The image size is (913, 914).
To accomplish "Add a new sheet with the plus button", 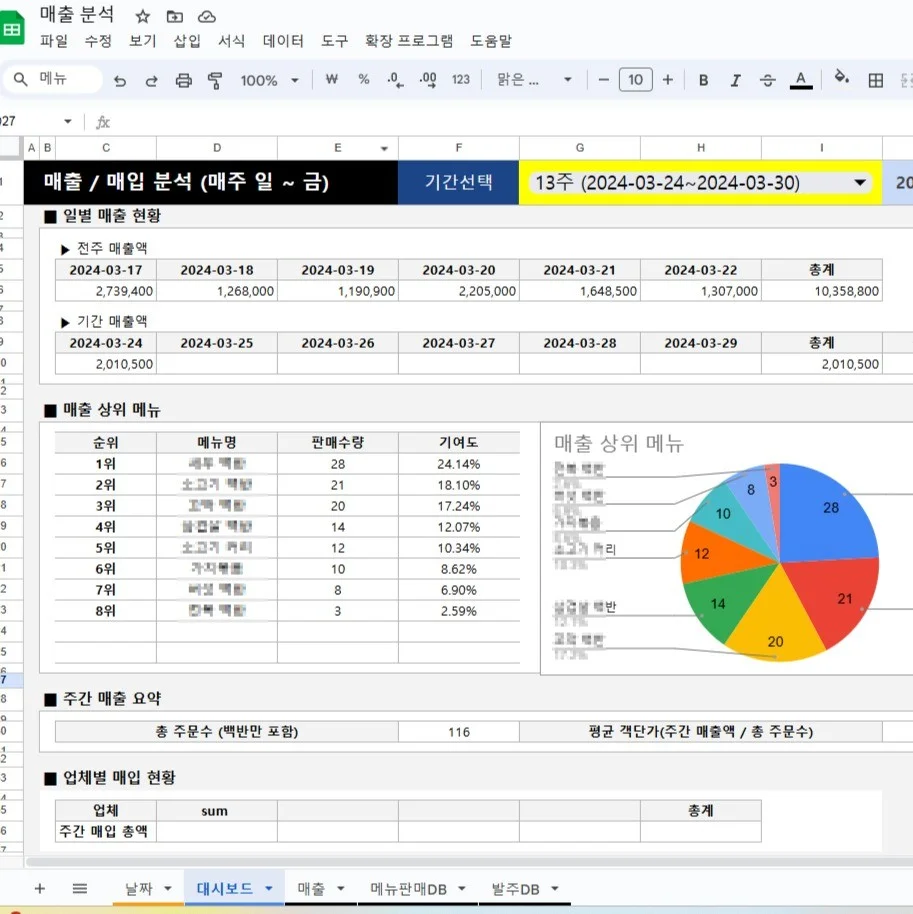I will click(39, 888).
